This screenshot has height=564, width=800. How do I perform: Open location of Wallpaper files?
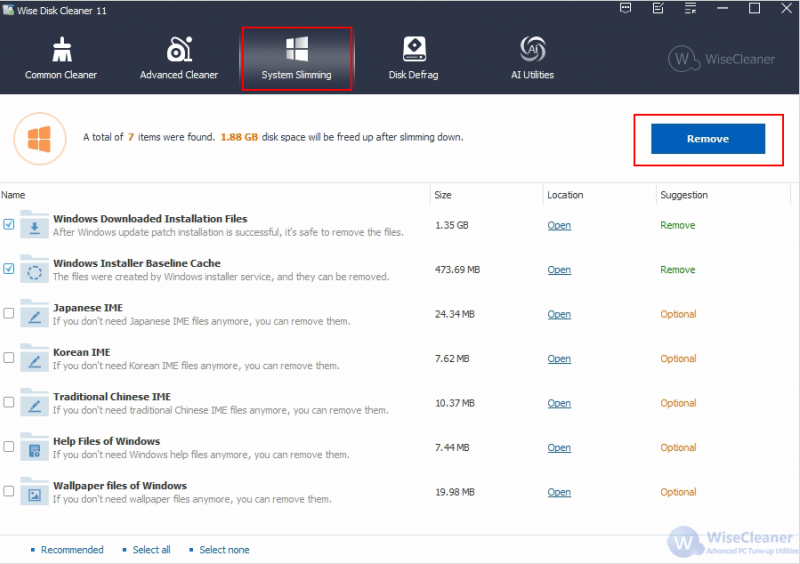click(x=559, y=492)
